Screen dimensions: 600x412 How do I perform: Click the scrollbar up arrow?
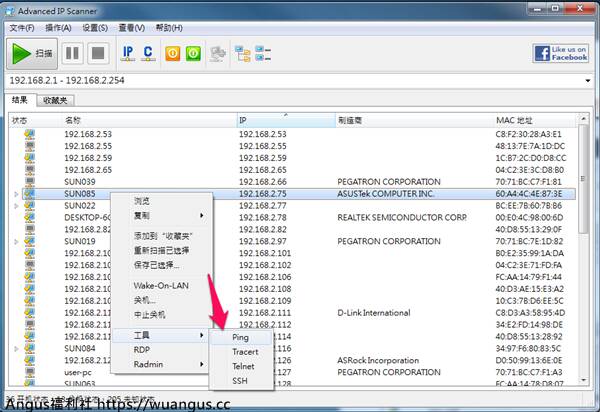tap(583, 119)
